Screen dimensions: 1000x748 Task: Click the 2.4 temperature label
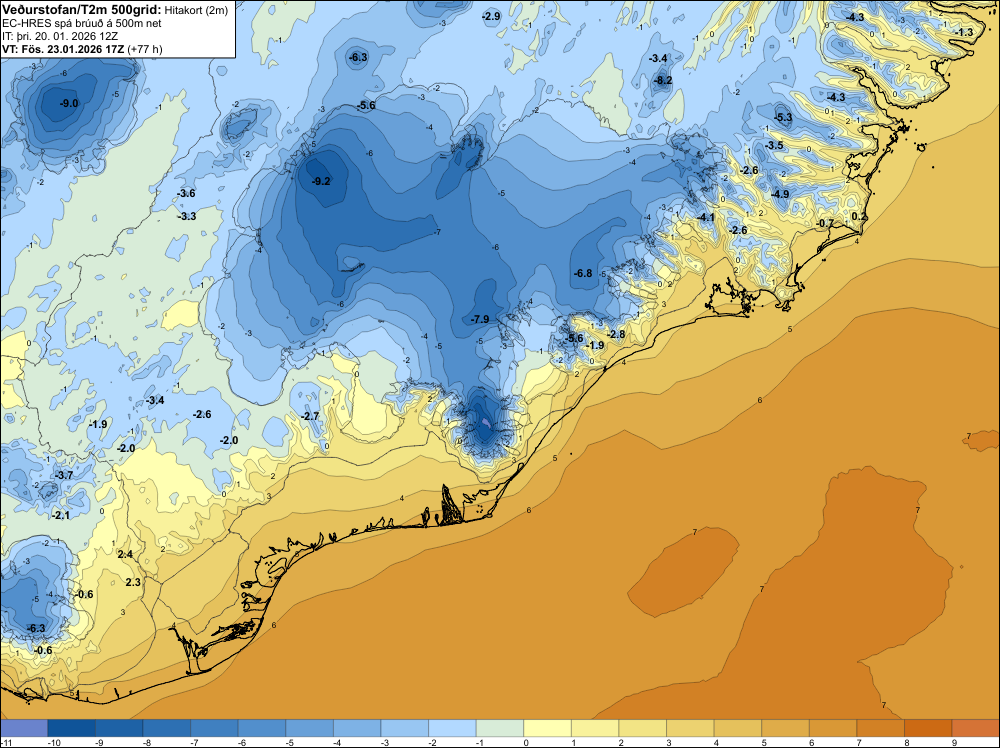[125, 554]
